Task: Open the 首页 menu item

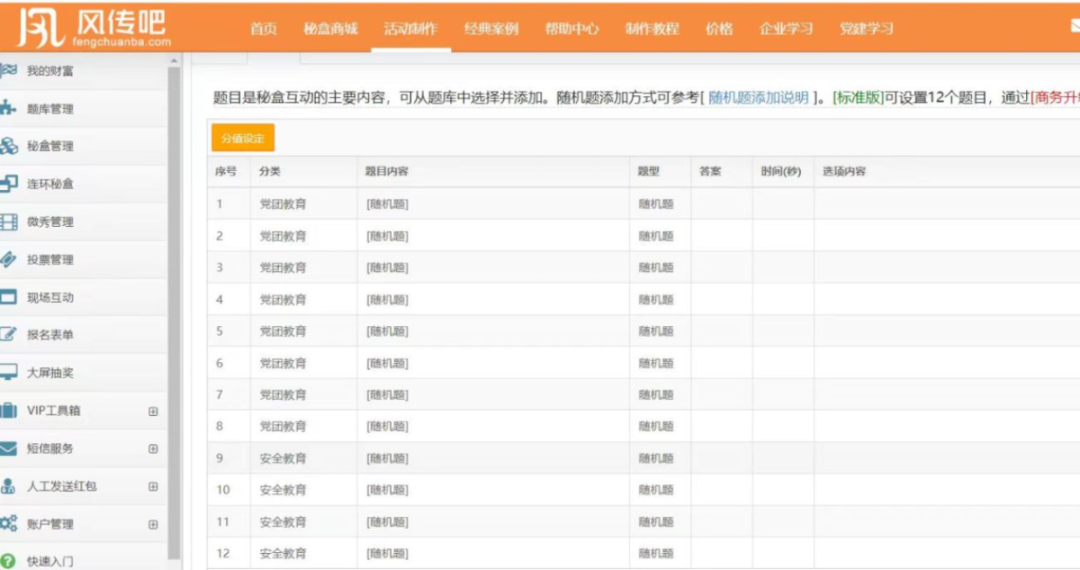Action: pos(263,29)
